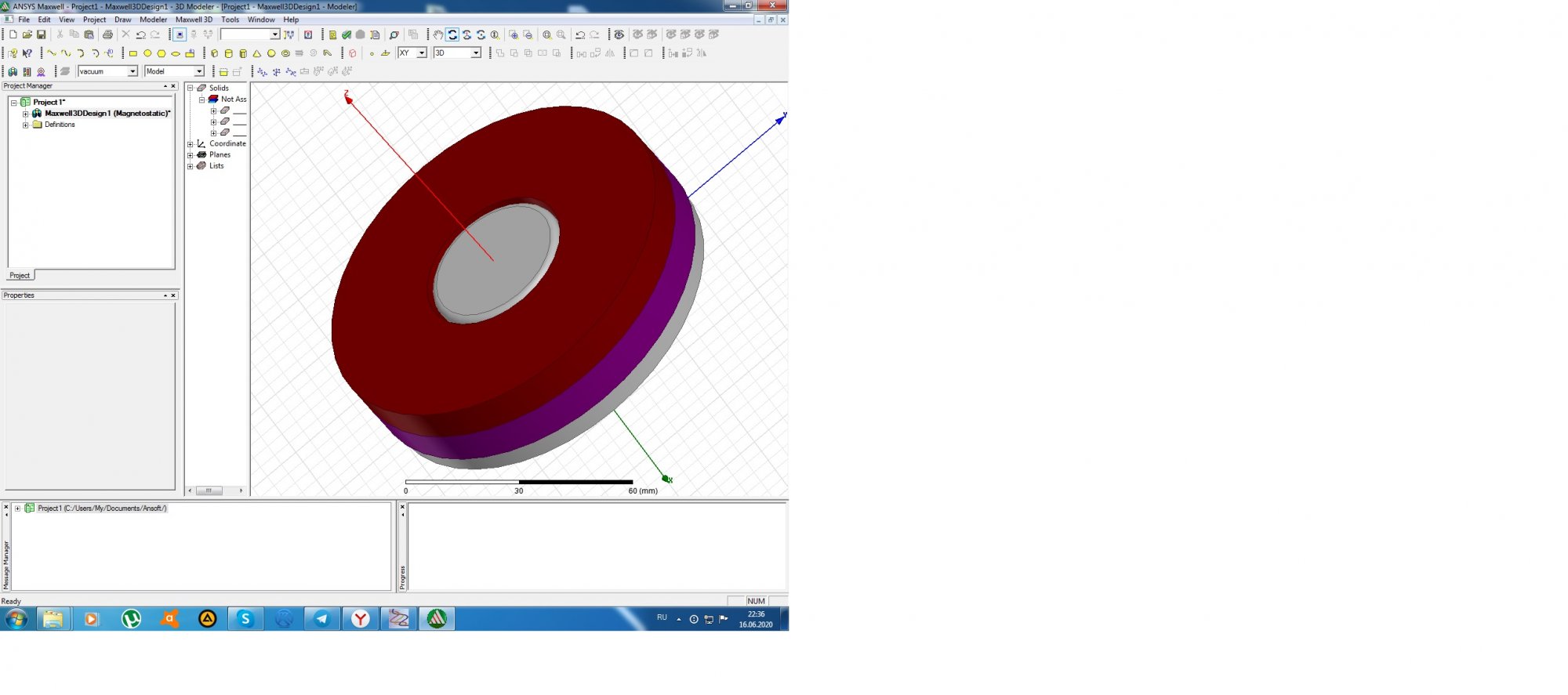Expand Project1 in the Message Manager
This screenshot has width=1568, height=695.
pos(18,509)
